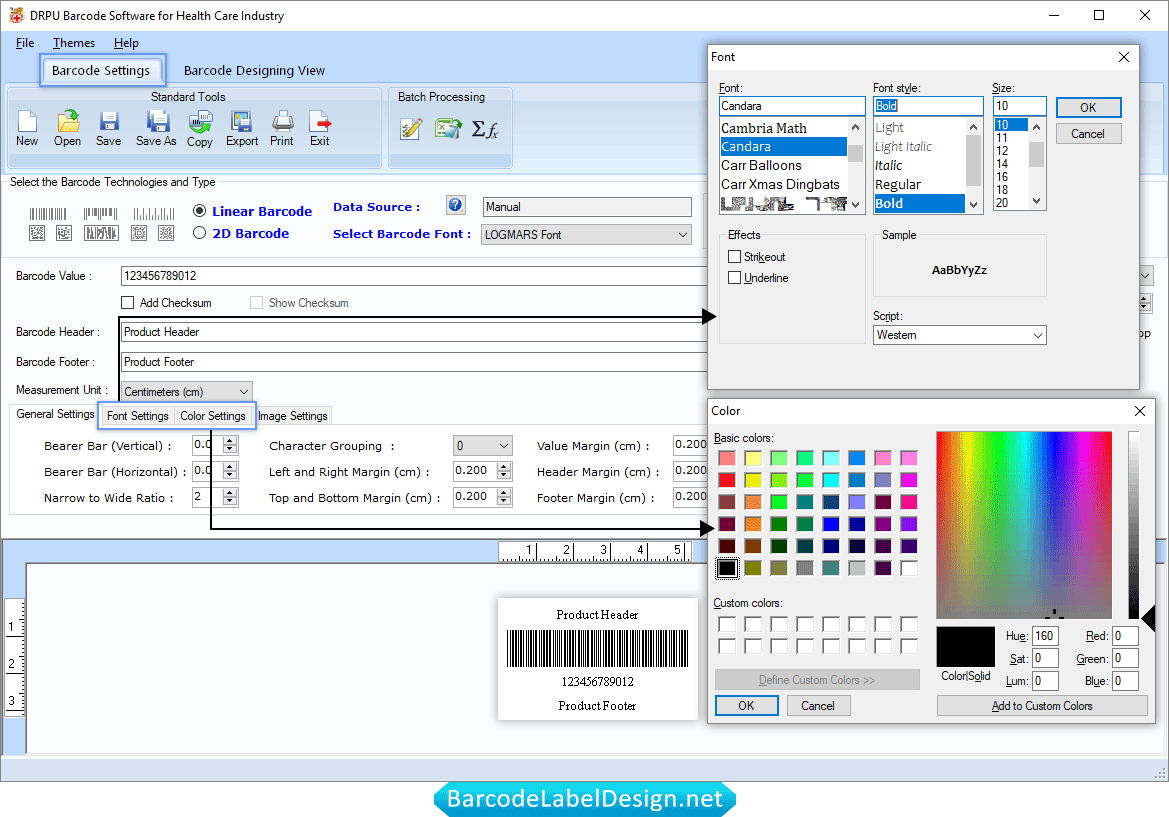
Task: Click the New document toolbar icon
Action: click(x=27, y=128)
